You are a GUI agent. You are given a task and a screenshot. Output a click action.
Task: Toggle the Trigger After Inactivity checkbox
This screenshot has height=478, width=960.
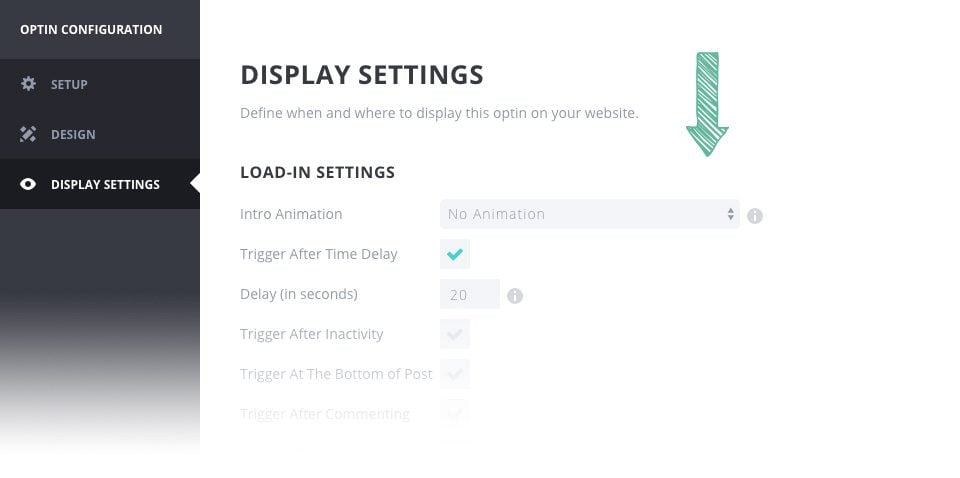455,334
